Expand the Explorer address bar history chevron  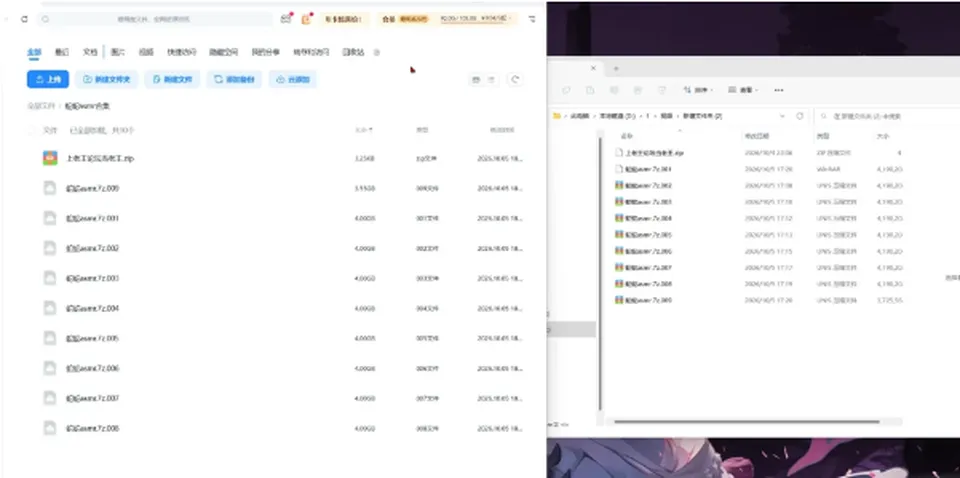782,116
